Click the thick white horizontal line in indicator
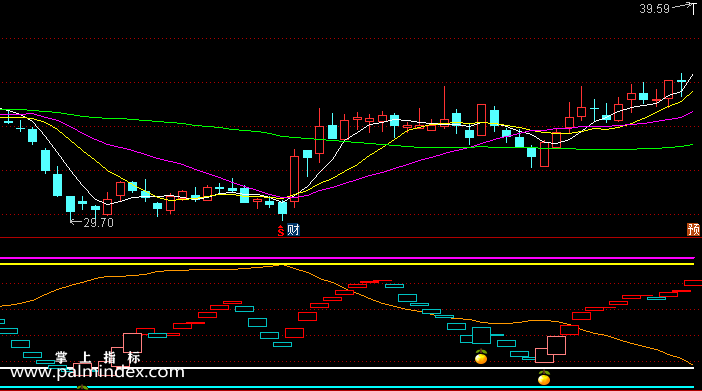 347,368
